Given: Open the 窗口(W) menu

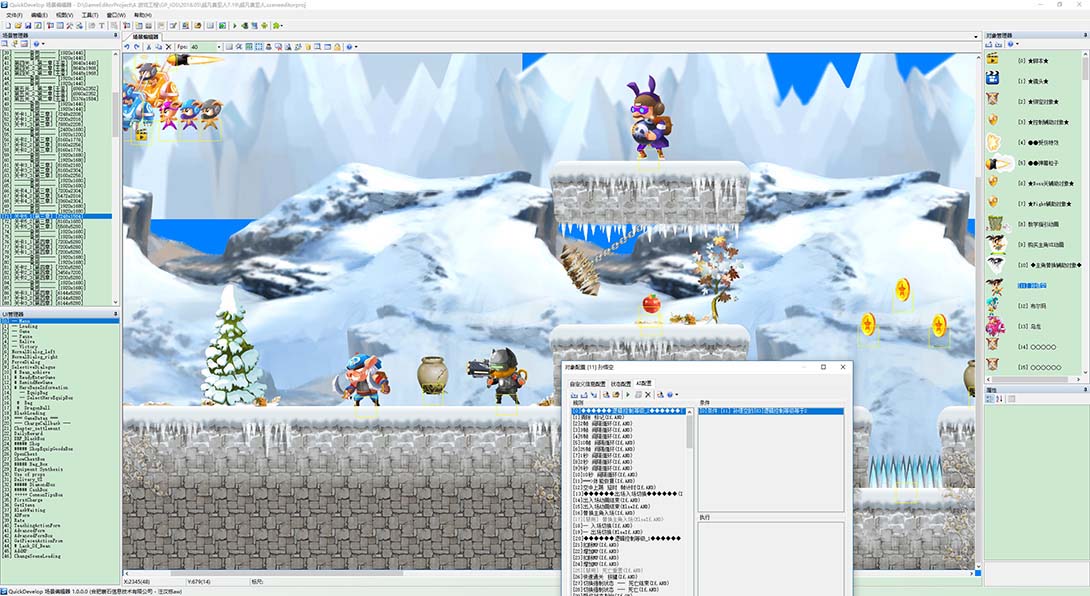Looking at the screenshot, I should pyautogui.click(x=116, y=15).
